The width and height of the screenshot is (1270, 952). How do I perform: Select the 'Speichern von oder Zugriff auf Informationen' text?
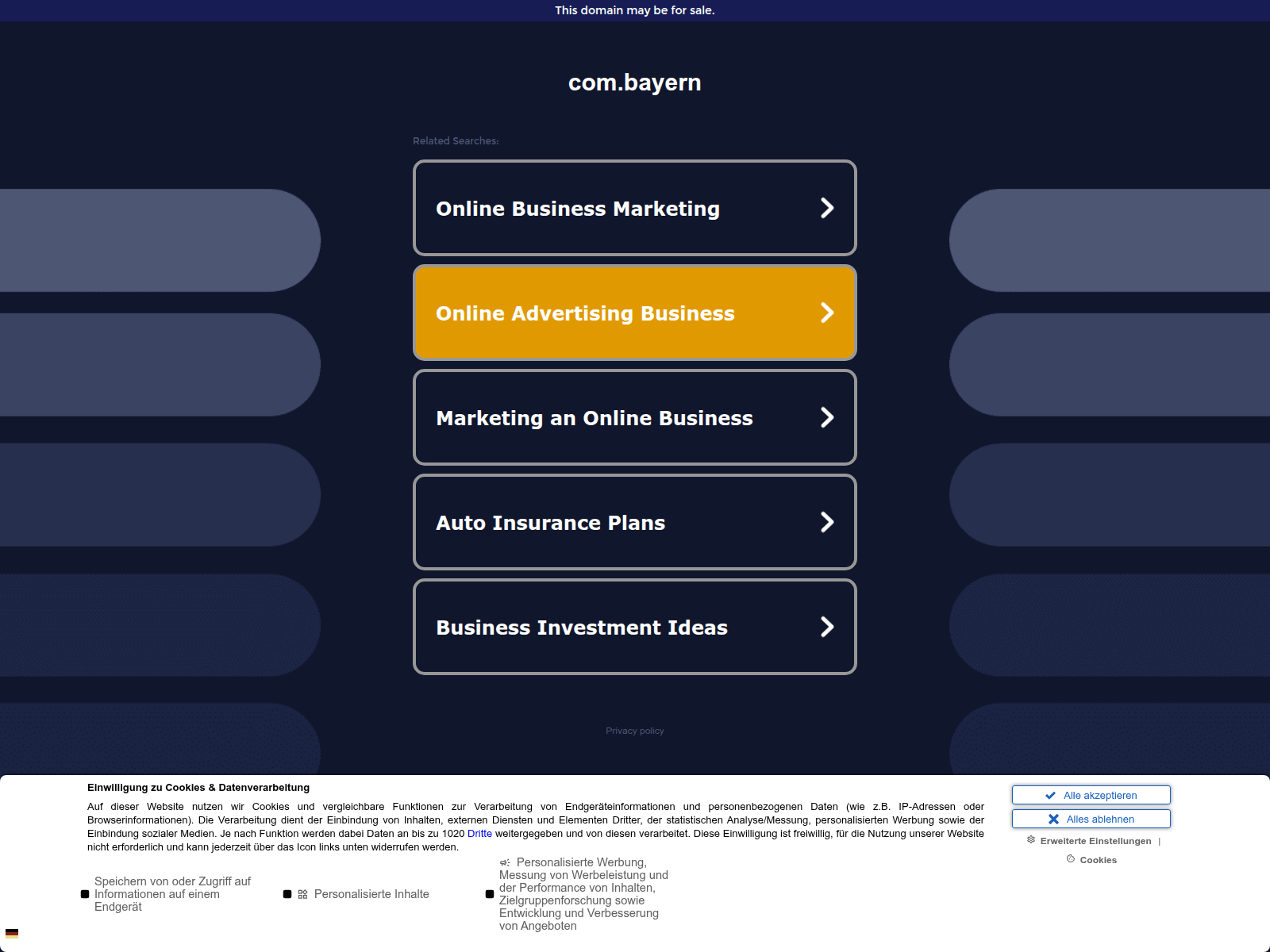tap(172, 894)
